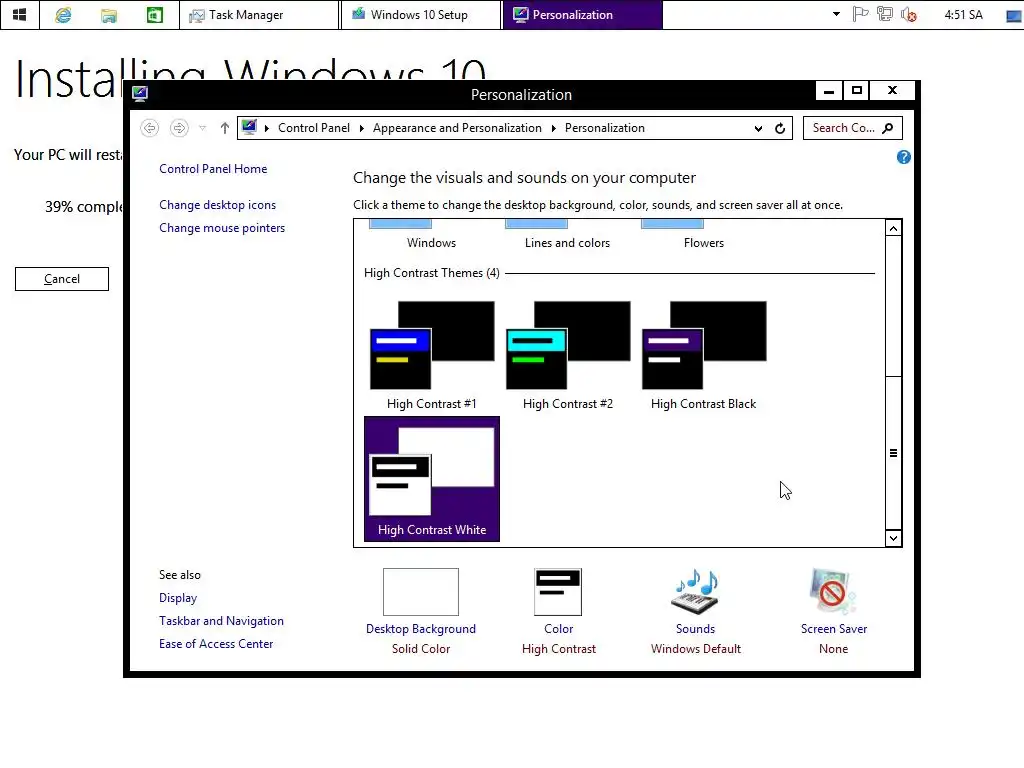Select High Contrast White theme
The height and width of the screenshot is (768, 1024).
432,479
